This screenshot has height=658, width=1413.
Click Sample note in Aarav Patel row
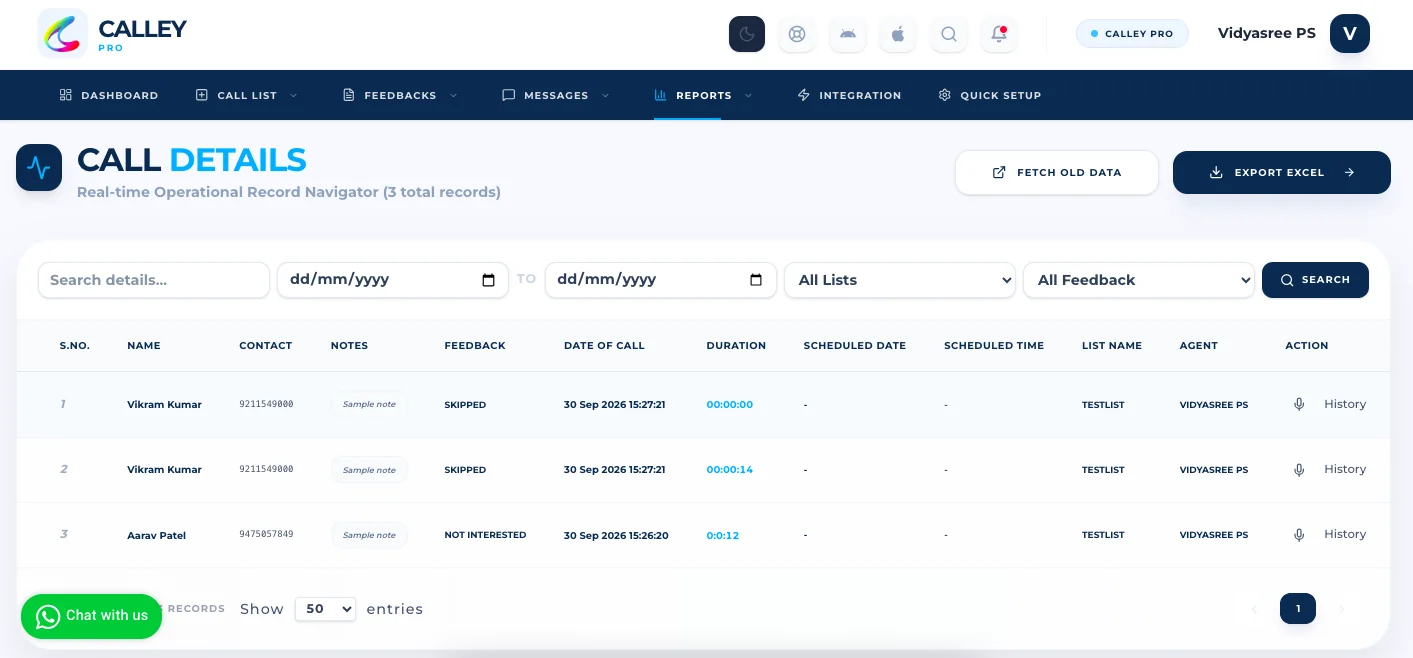click(x=369, y=535)
